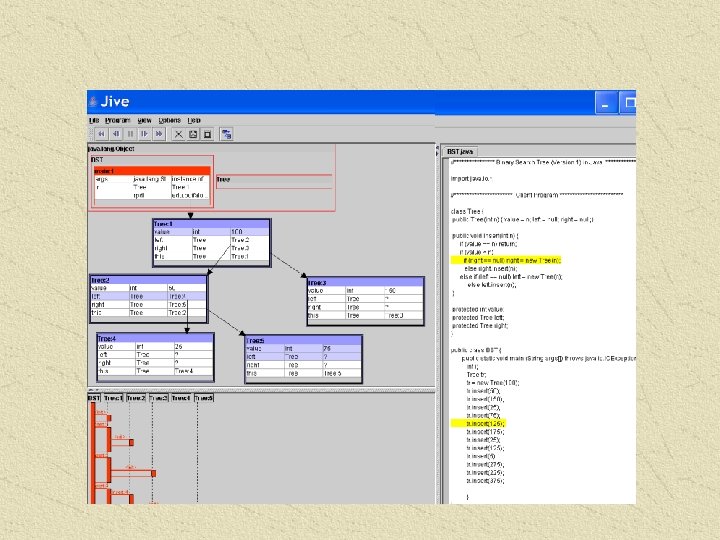This screenshot has width=720, height=540.
Task: Click the Tree:3 object box title
Action: pos(365,282)
